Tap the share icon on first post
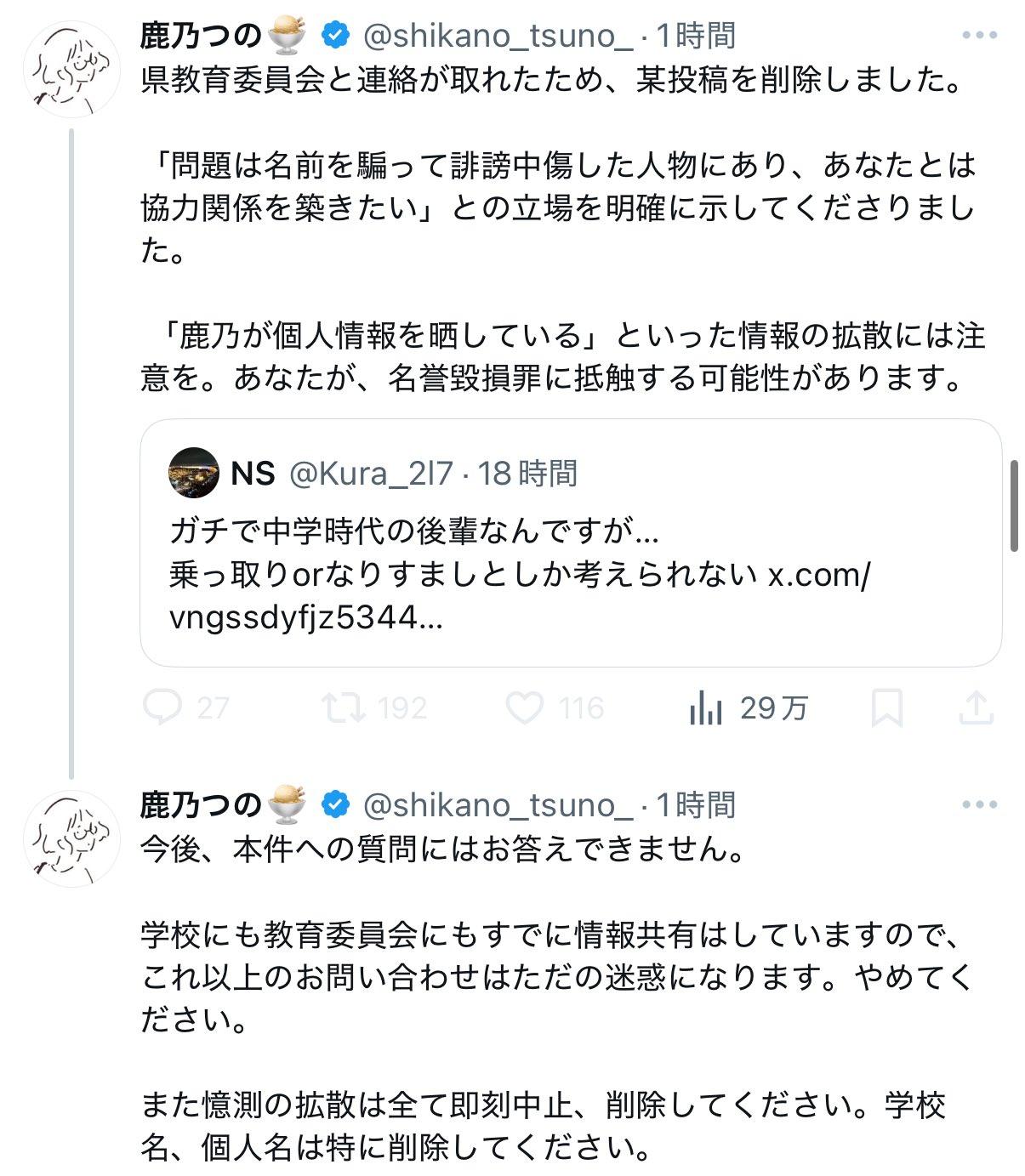 (976, 707)
